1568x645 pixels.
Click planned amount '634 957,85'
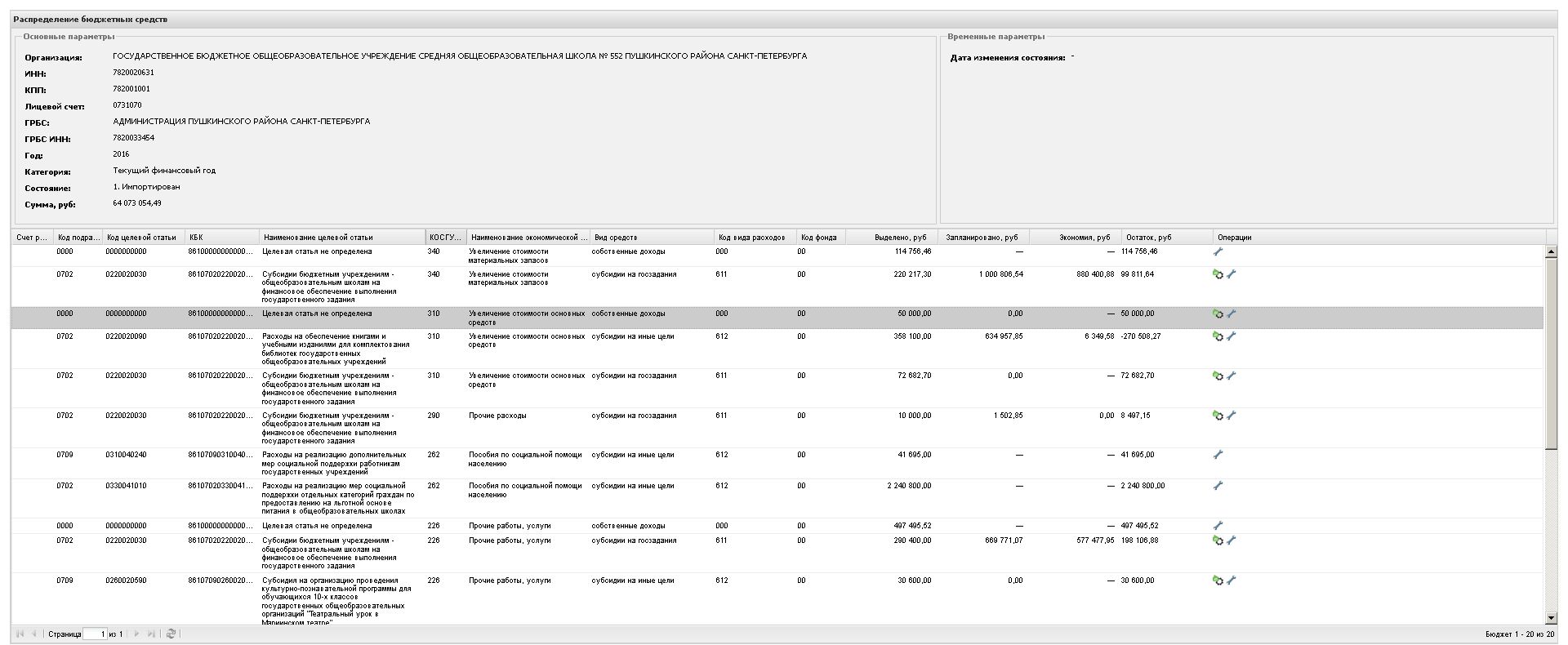(1004, 336)
